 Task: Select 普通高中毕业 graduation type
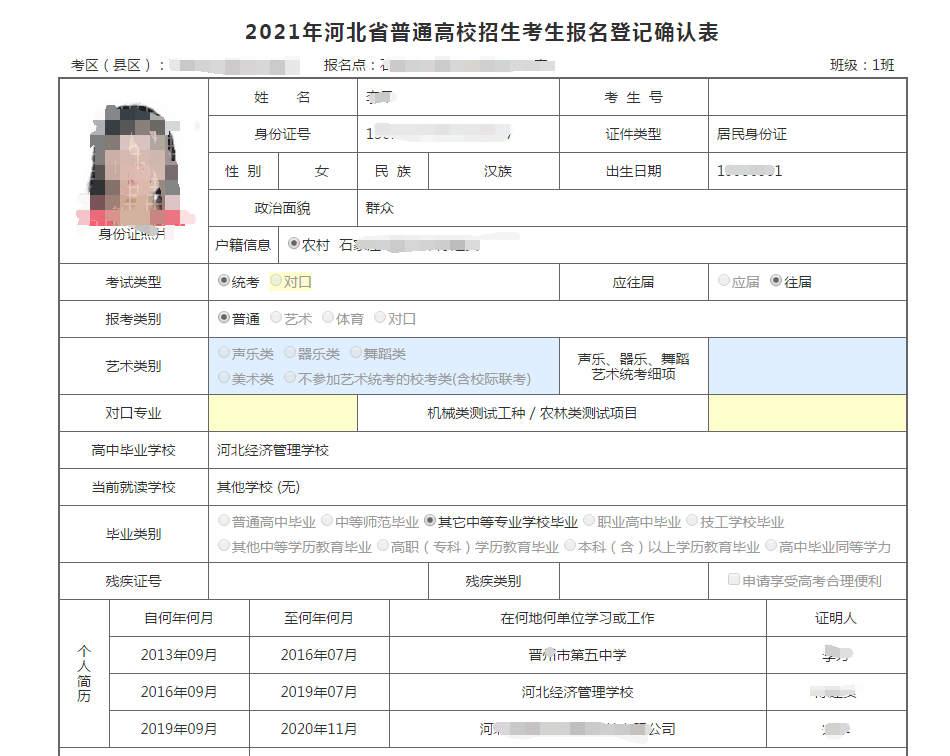[224, 520]
